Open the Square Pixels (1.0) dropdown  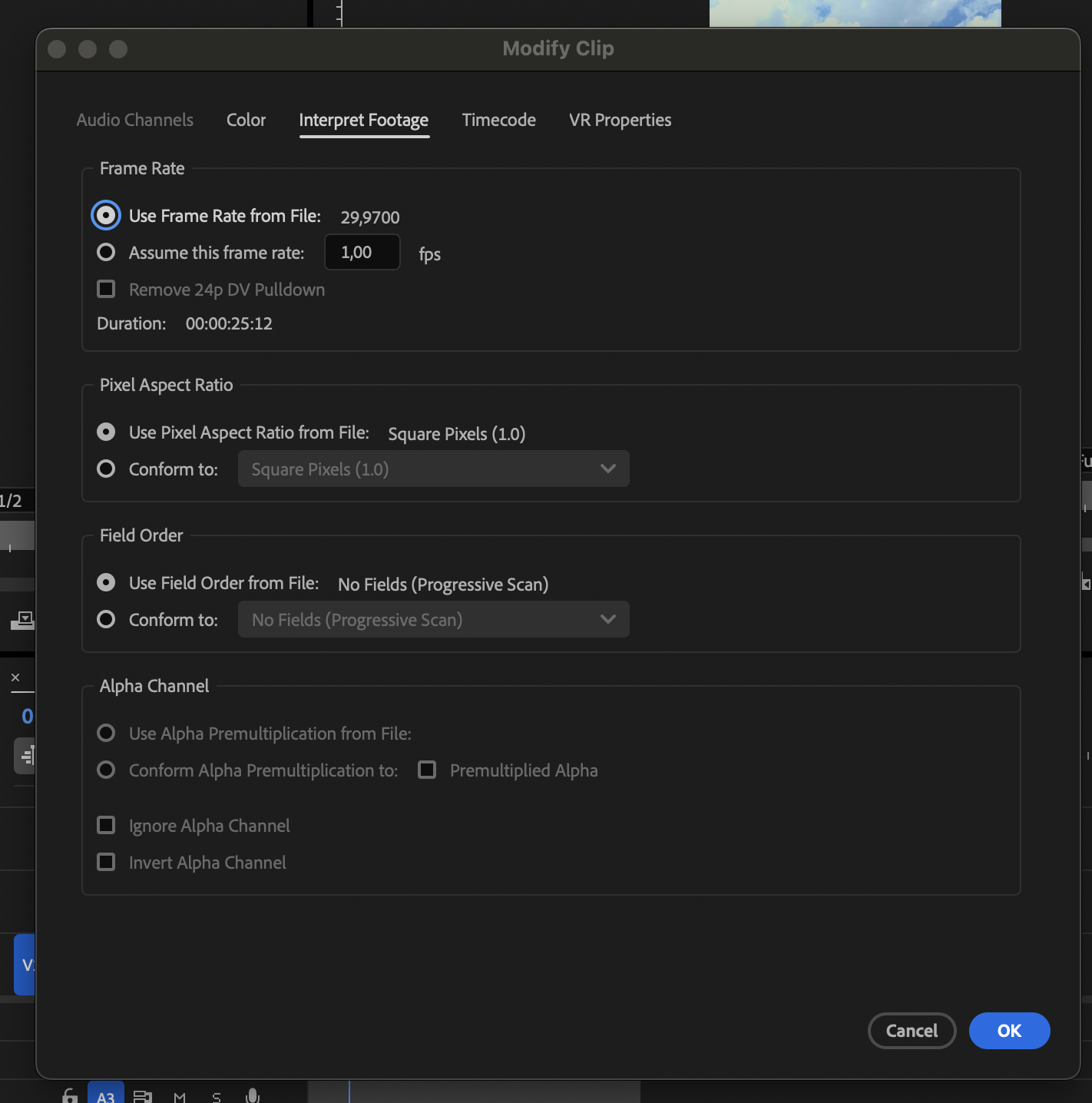[x=433, y=469]
